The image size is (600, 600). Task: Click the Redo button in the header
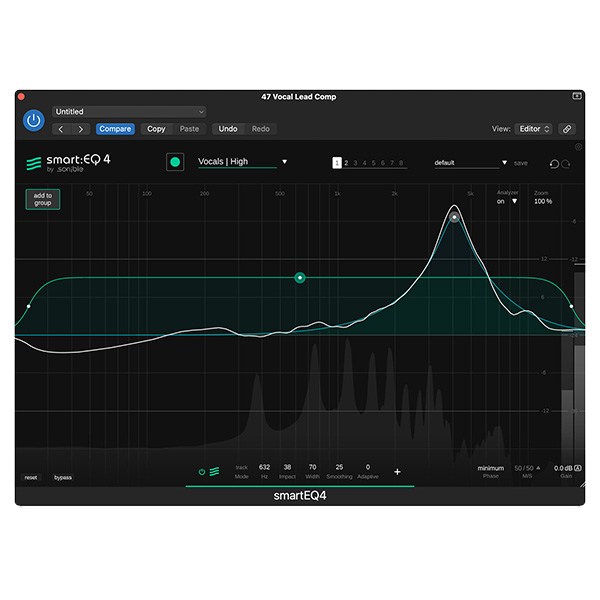coord(261,129)
